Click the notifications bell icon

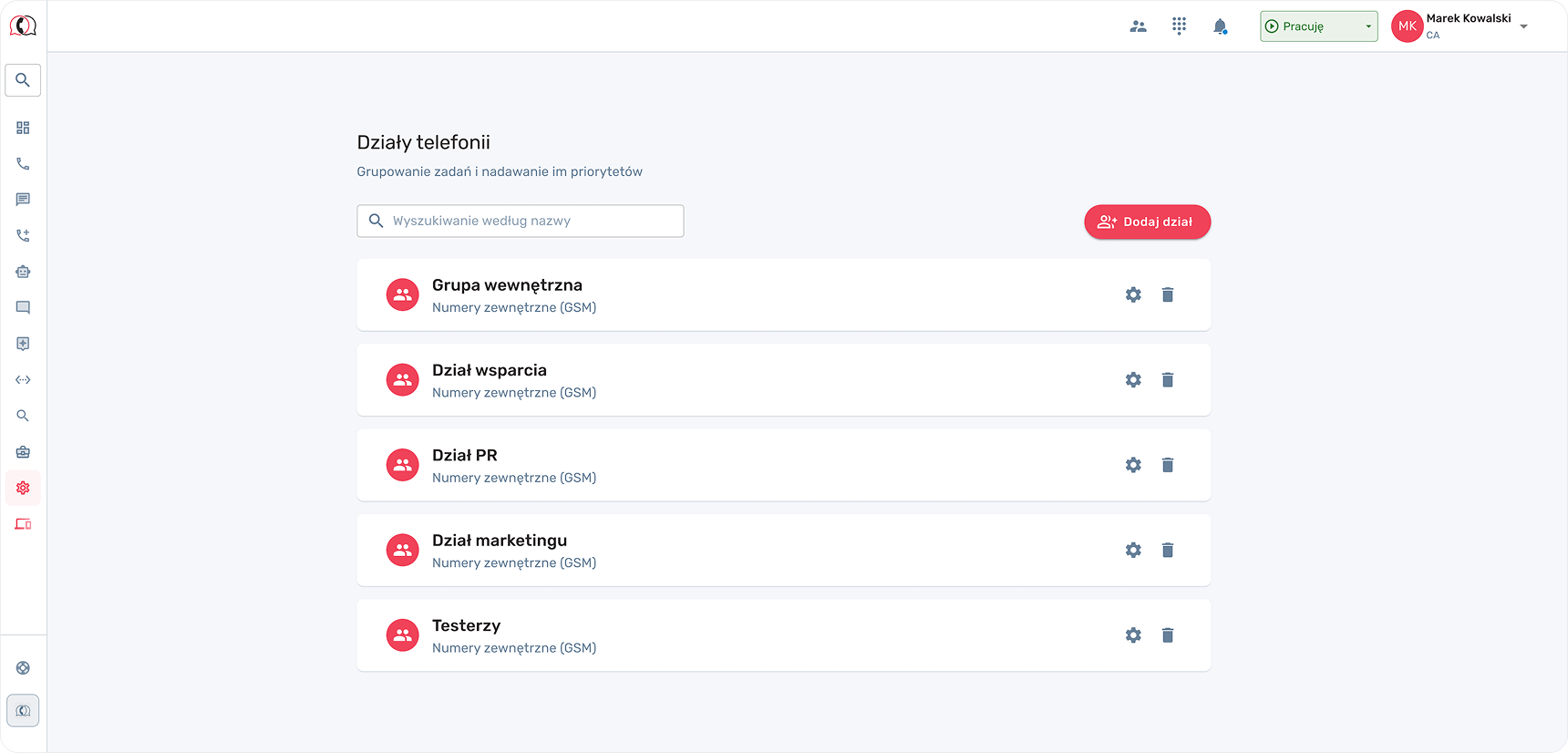[1220, 26]
